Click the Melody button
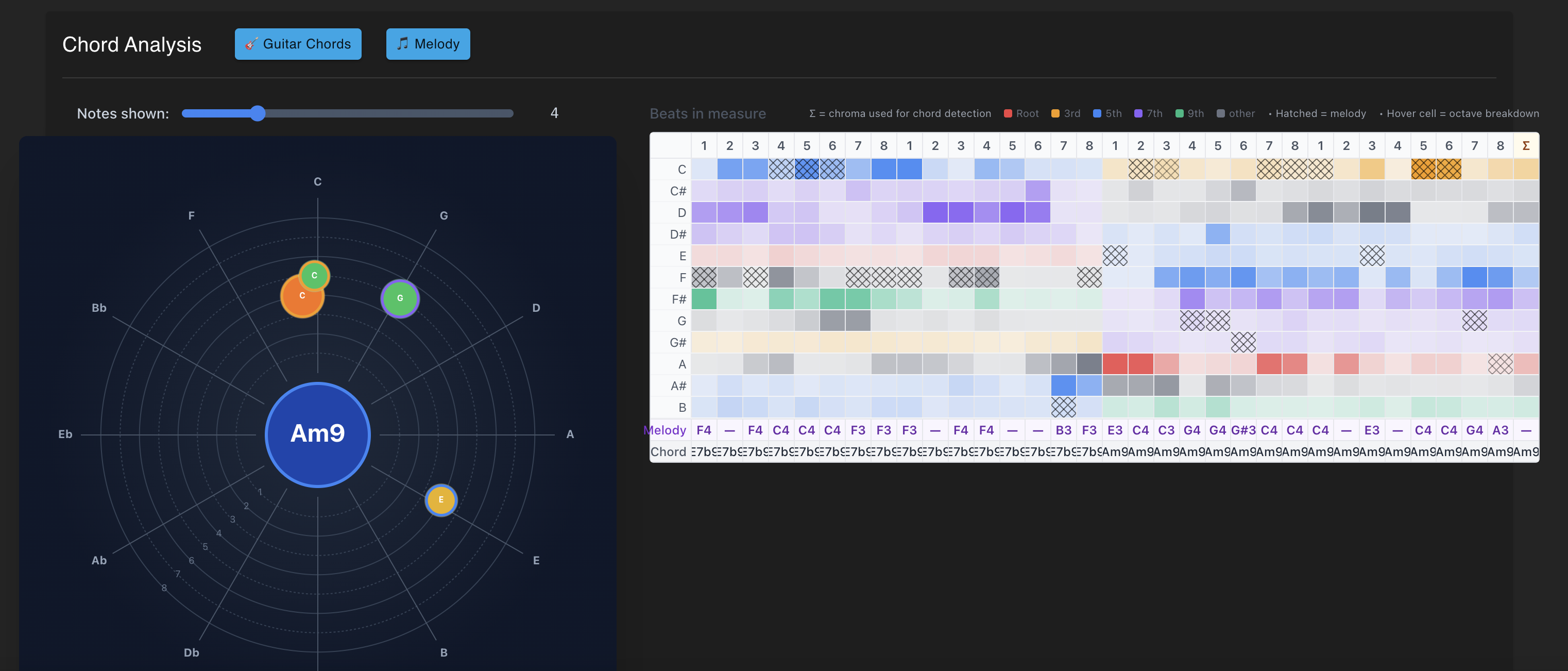This screenshot has height=671, width=1568. click(428, 44)
